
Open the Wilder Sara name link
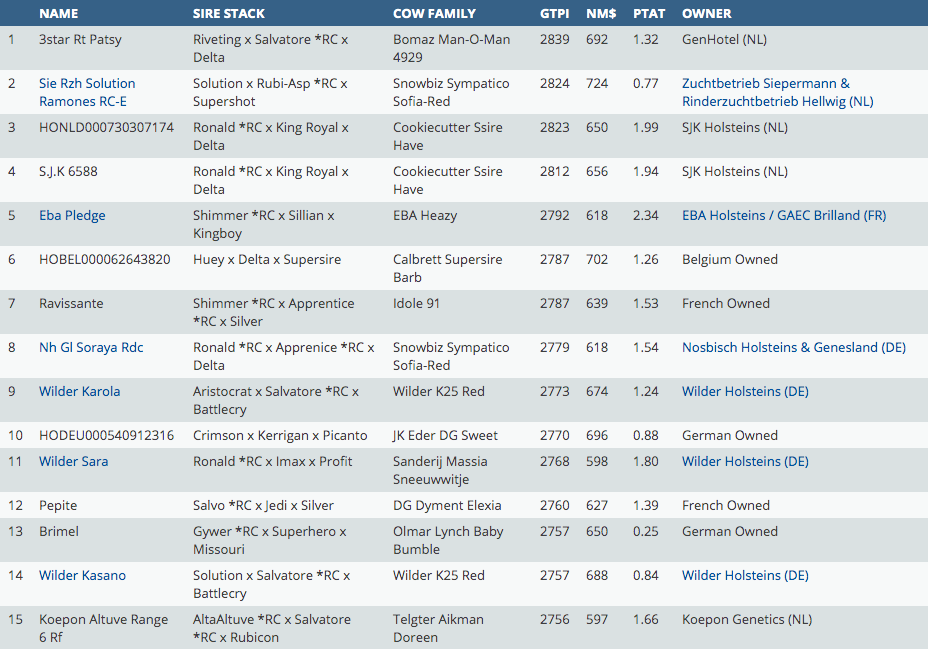(x=73, y=461)
